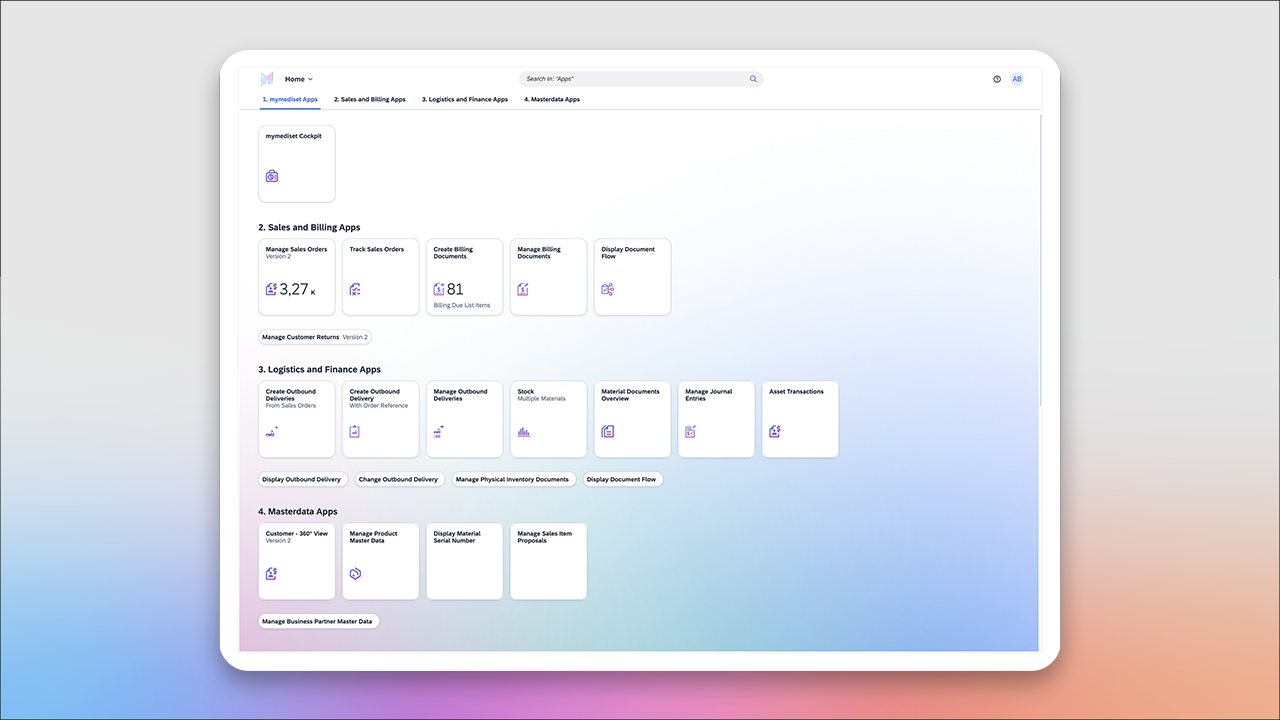Click the mymediset Cockpit tile icon

coord(272,176)
